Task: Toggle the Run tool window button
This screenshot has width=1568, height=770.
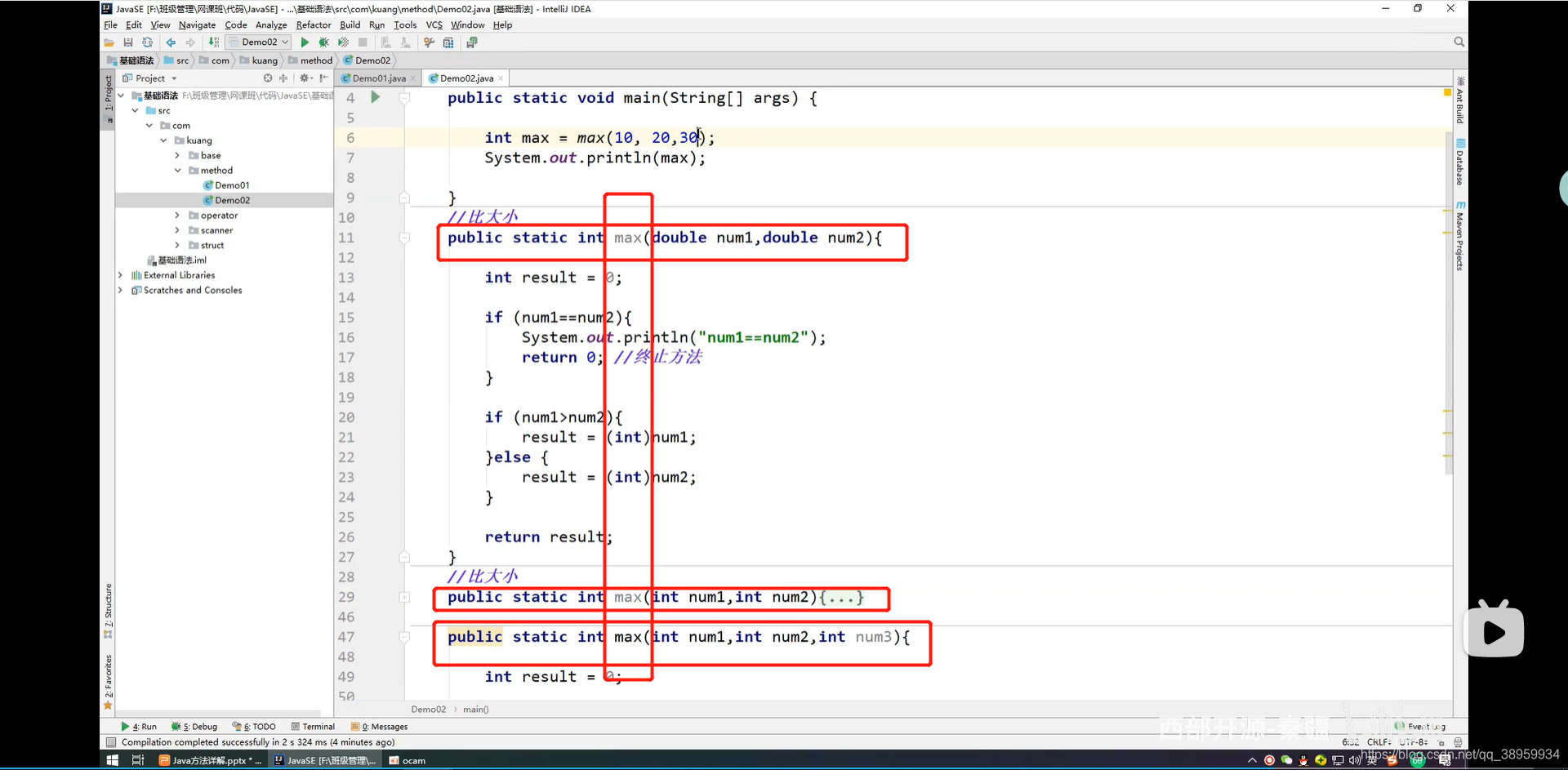Action: [139, 726]
